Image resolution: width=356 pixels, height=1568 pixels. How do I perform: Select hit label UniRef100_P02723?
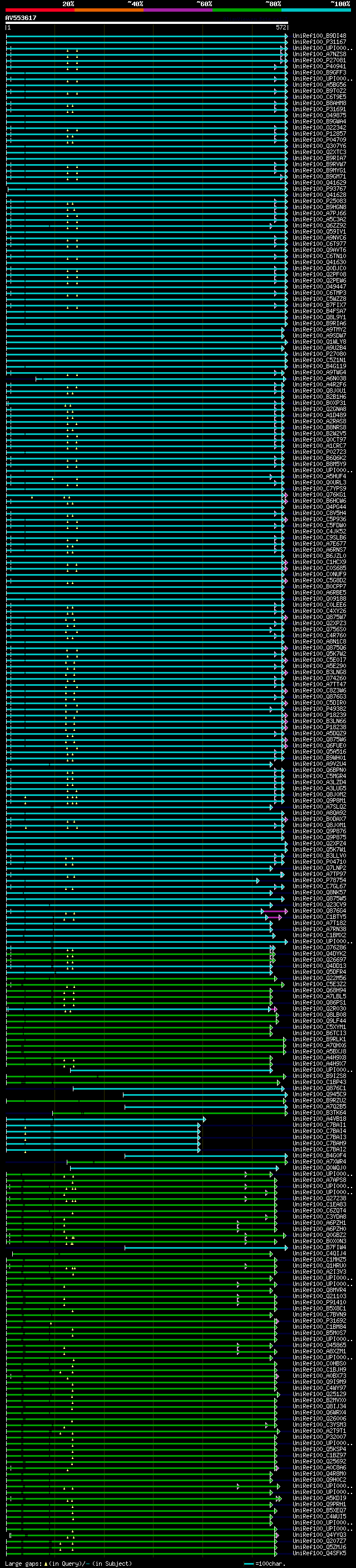[x=319, y=452]
